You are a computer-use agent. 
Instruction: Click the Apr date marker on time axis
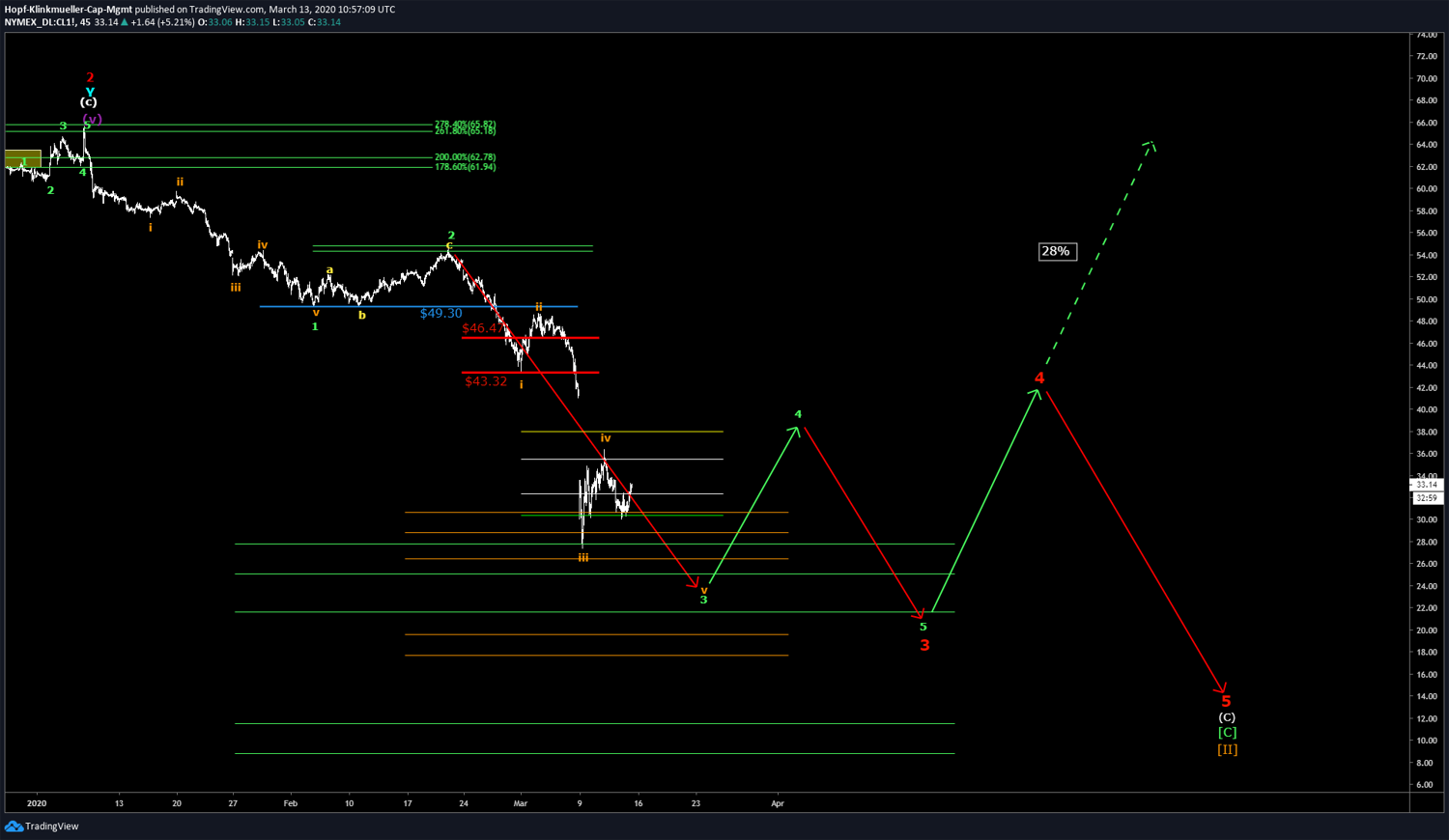click(x=777, y=803)
